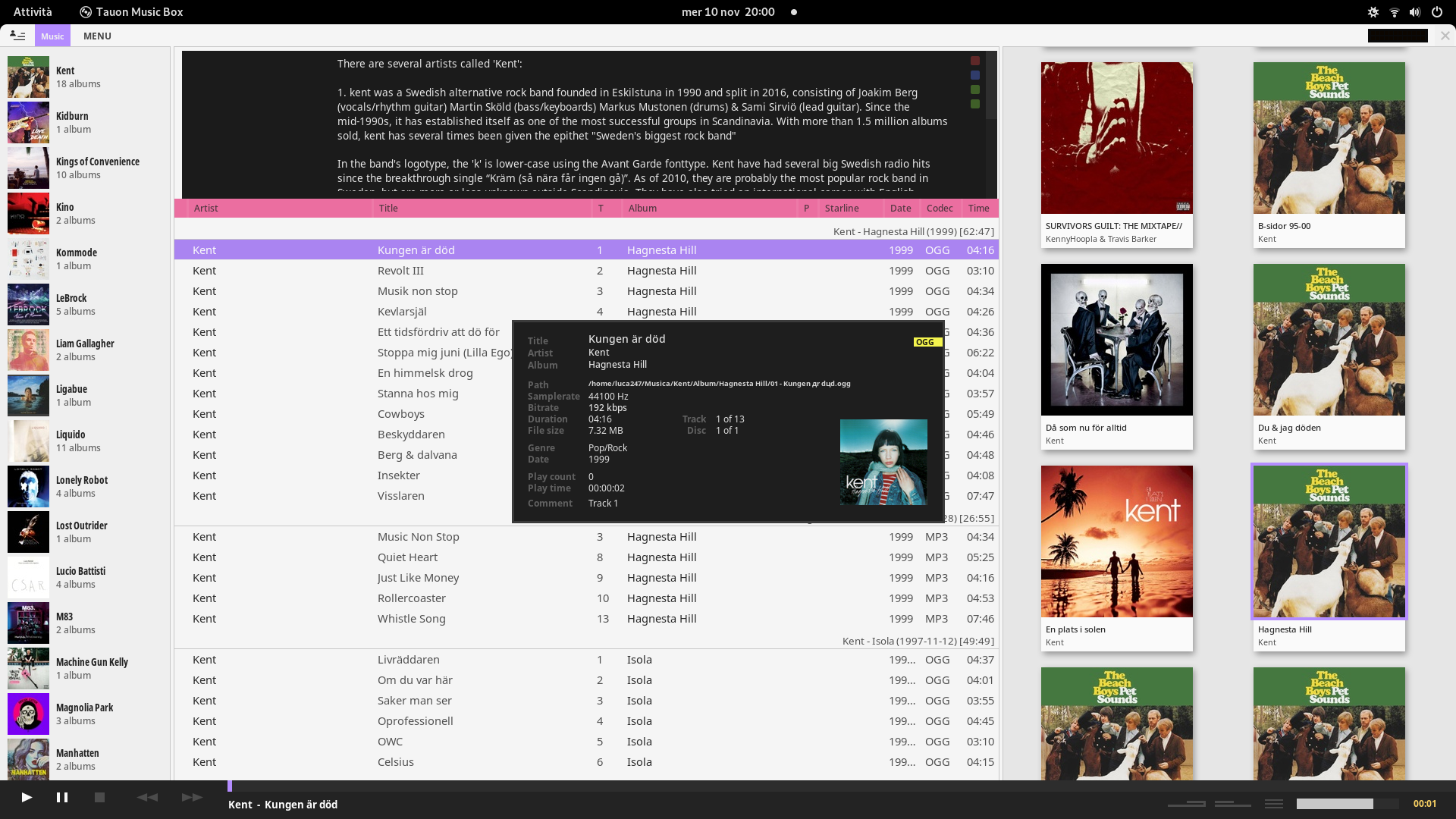
Task: Stop playback with the square stop button
Action: (99, 797)
